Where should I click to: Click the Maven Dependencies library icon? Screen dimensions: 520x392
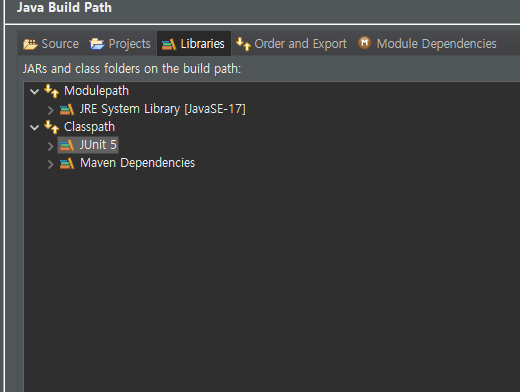tap(67, 163)
